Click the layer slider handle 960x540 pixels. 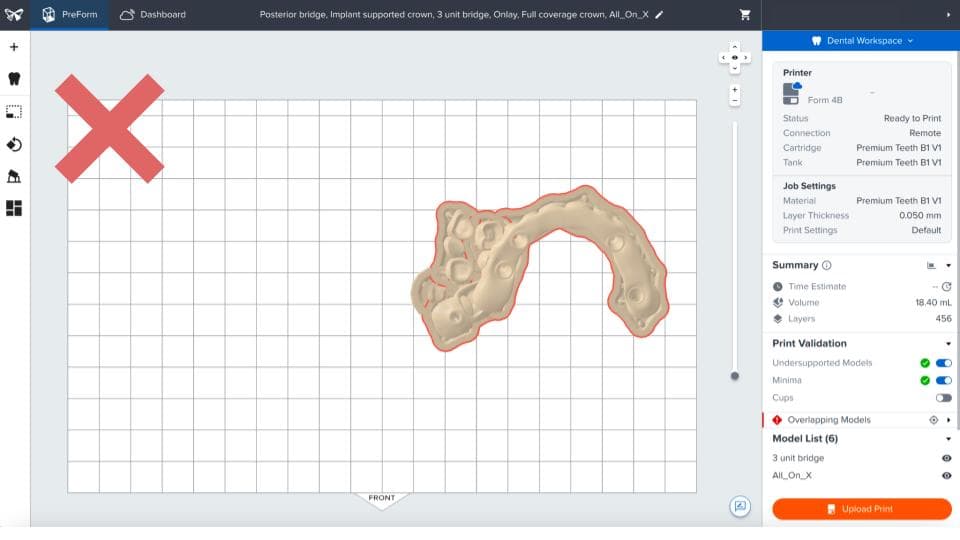[735, 376]
